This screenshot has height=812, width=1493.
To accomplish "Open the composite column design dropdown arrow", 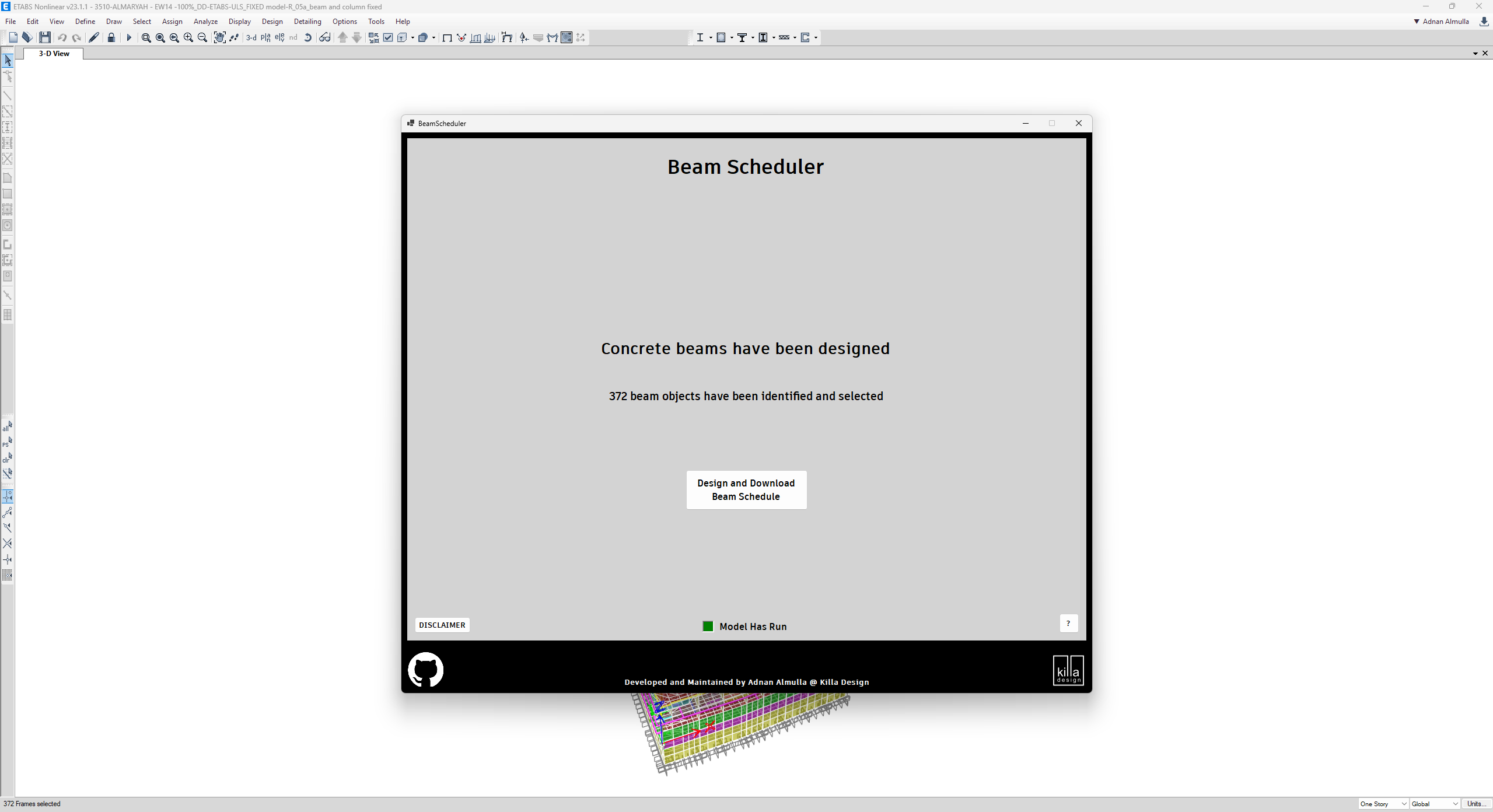I will tap(774, 38).
